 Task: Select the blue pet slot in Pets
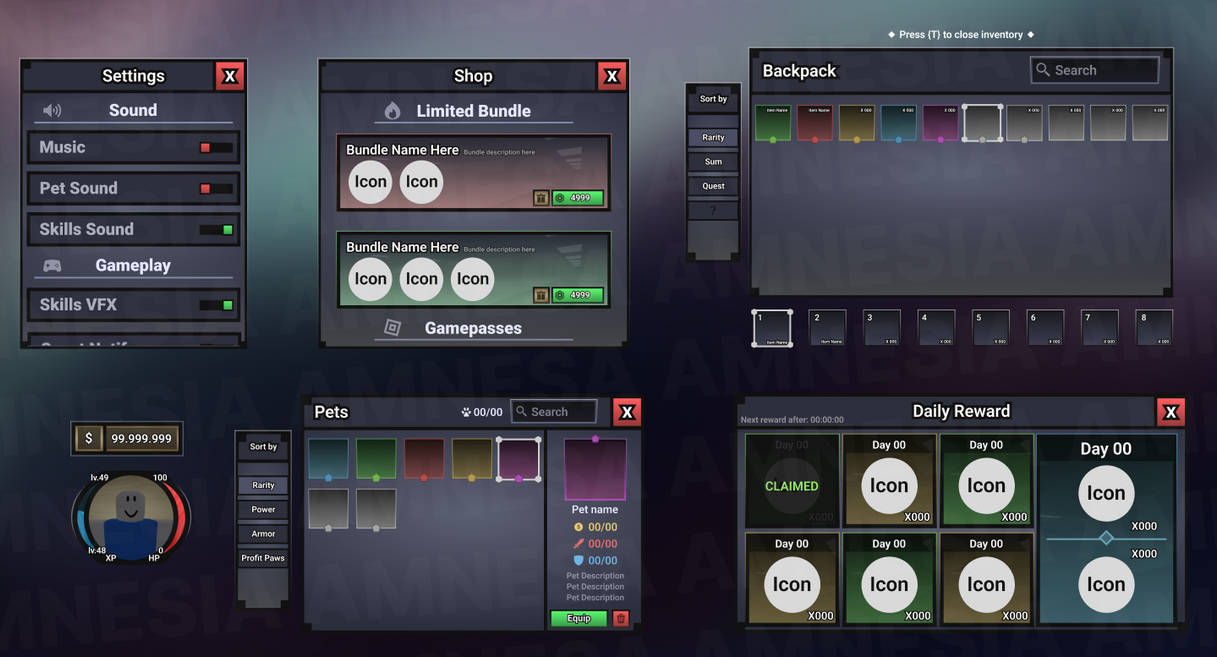point(328,459)
